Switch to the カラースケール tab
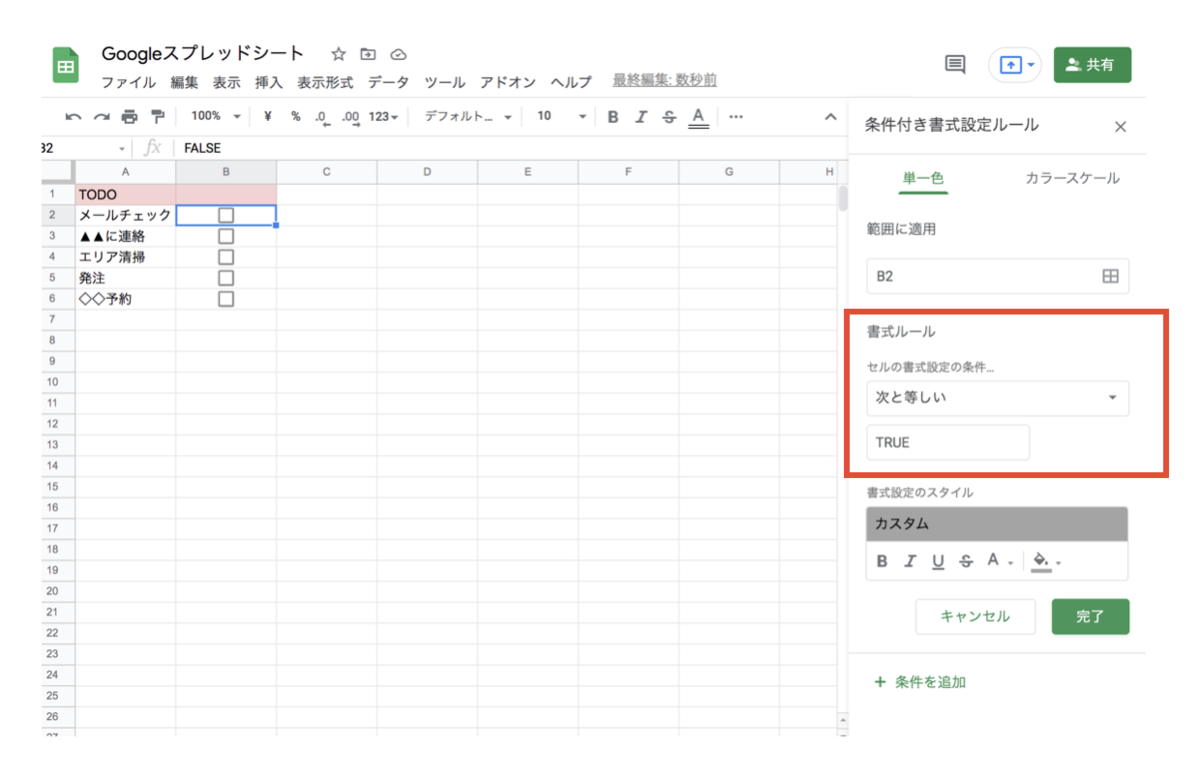Viewport: 1200px width, 780px height. click(1072, 177)
